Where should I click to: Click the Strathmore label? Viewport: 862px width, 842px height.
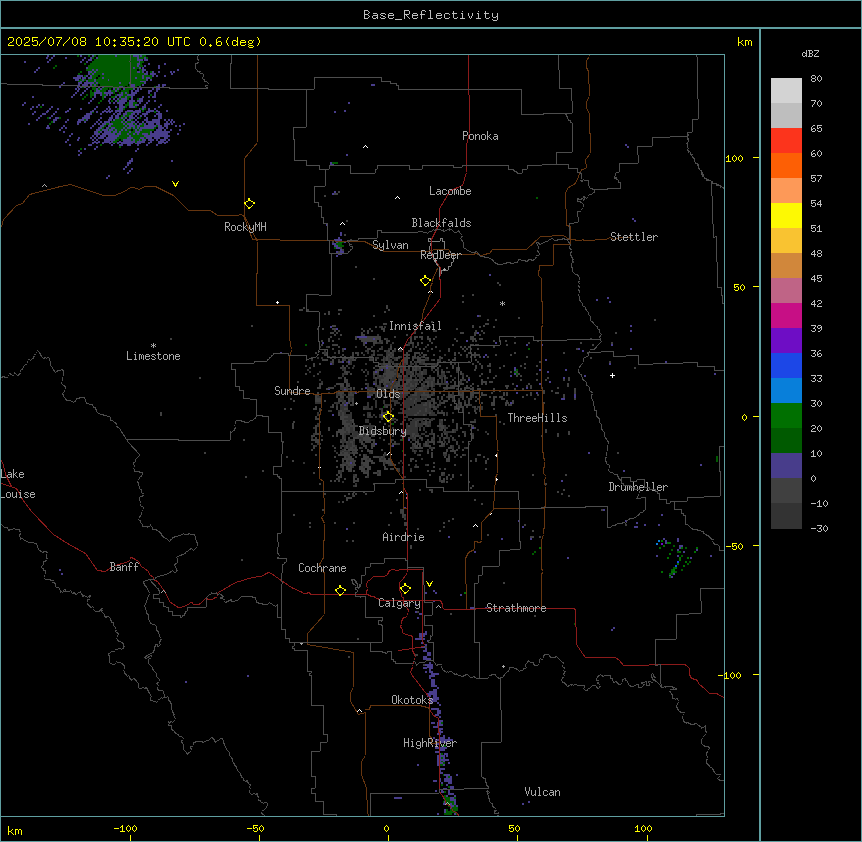516,608
